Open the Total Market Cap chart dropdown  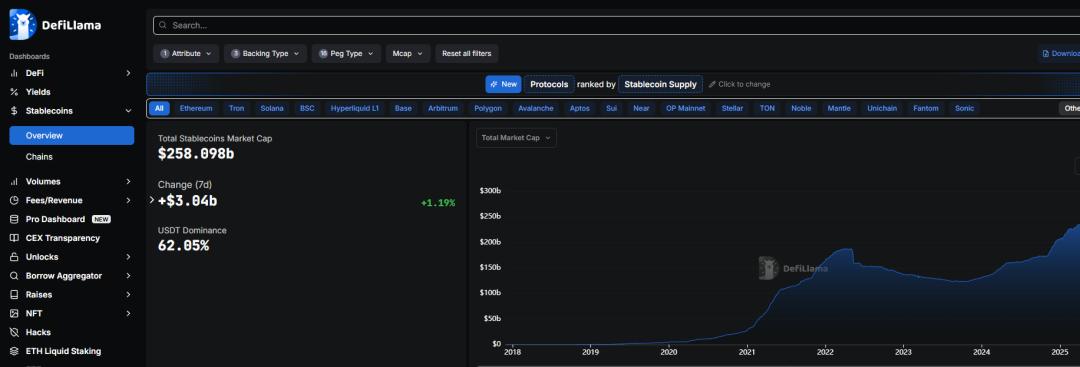pos(516,138)
